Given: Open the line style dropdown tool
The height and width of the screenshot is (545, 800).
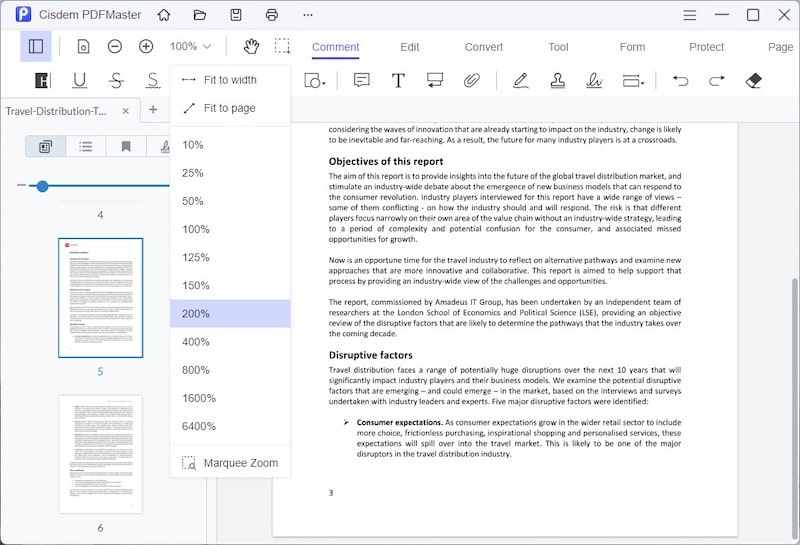Looking at the screenshot, I should click(x=633, y=80).
